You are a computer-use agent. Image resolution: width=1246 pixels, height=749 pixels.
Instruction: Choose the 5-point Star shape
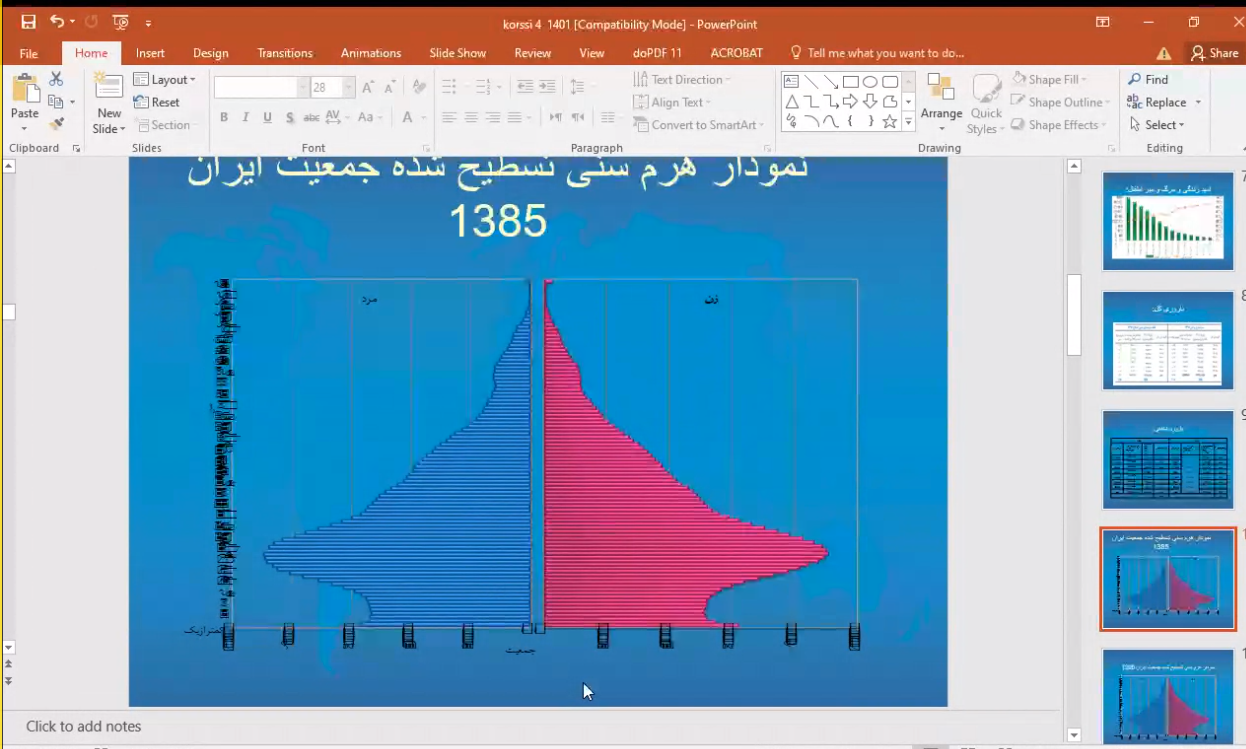pyautogui.click(x=890, y=122)
